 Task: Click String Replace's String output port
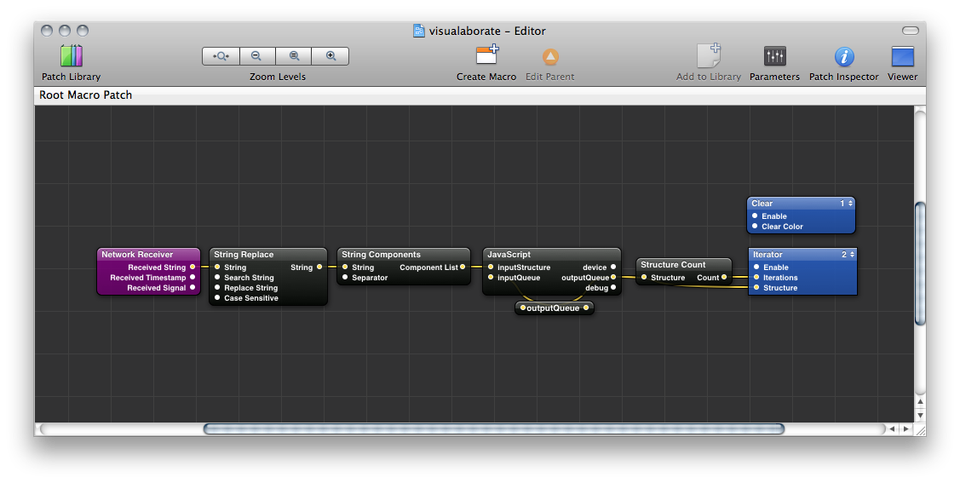(319, 267)
